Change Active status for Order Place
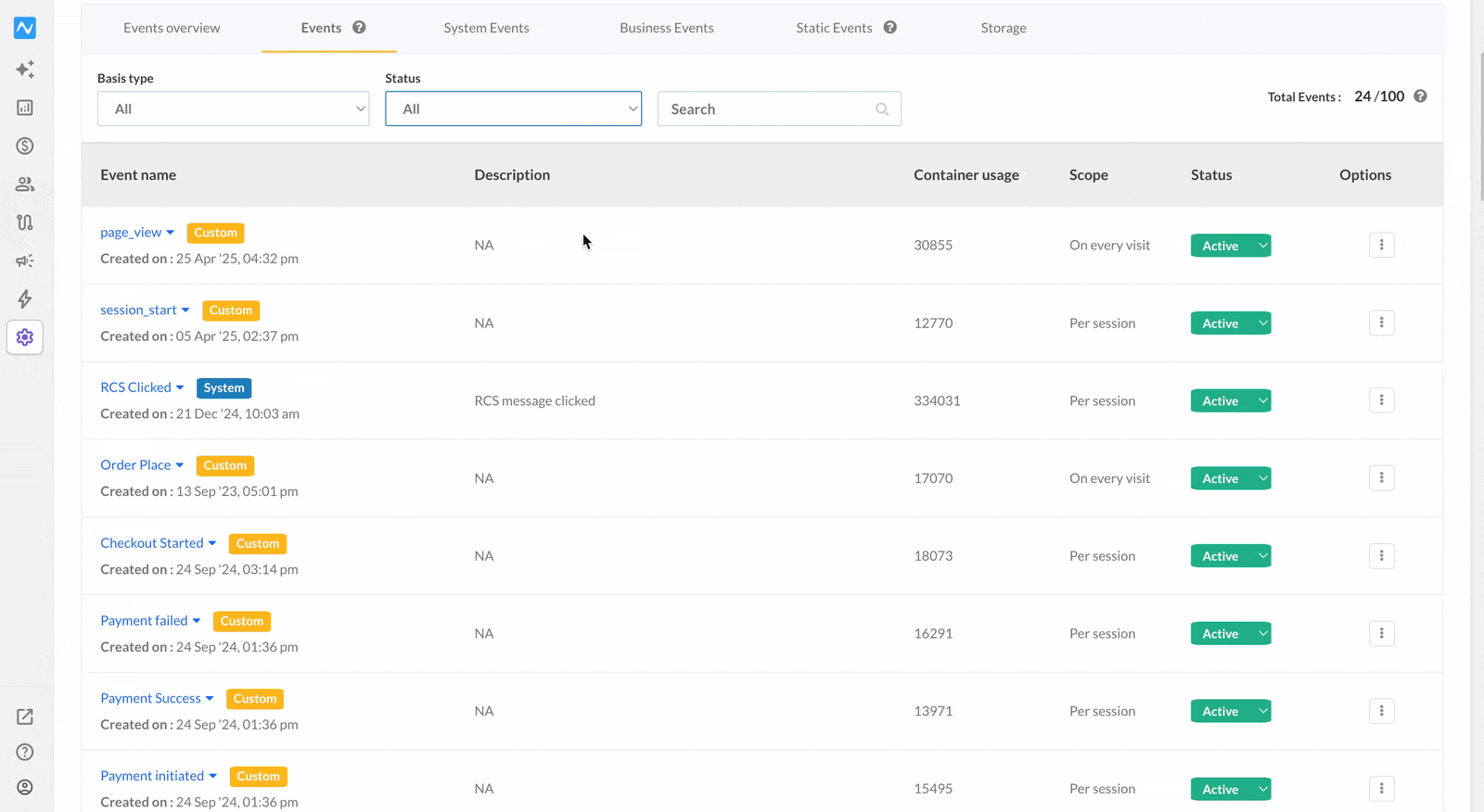The width and height of the screenshot is (1484, 812). click(x=1231, y=479)
